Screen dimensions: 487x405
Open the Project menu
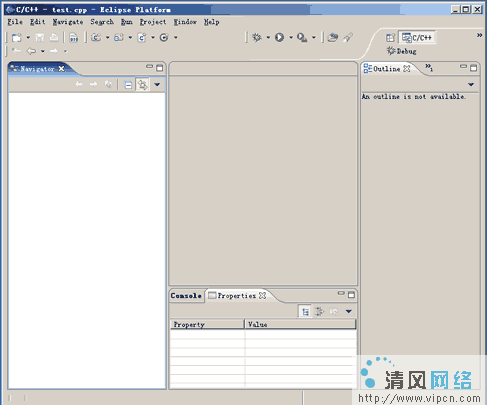coord(153,22)
